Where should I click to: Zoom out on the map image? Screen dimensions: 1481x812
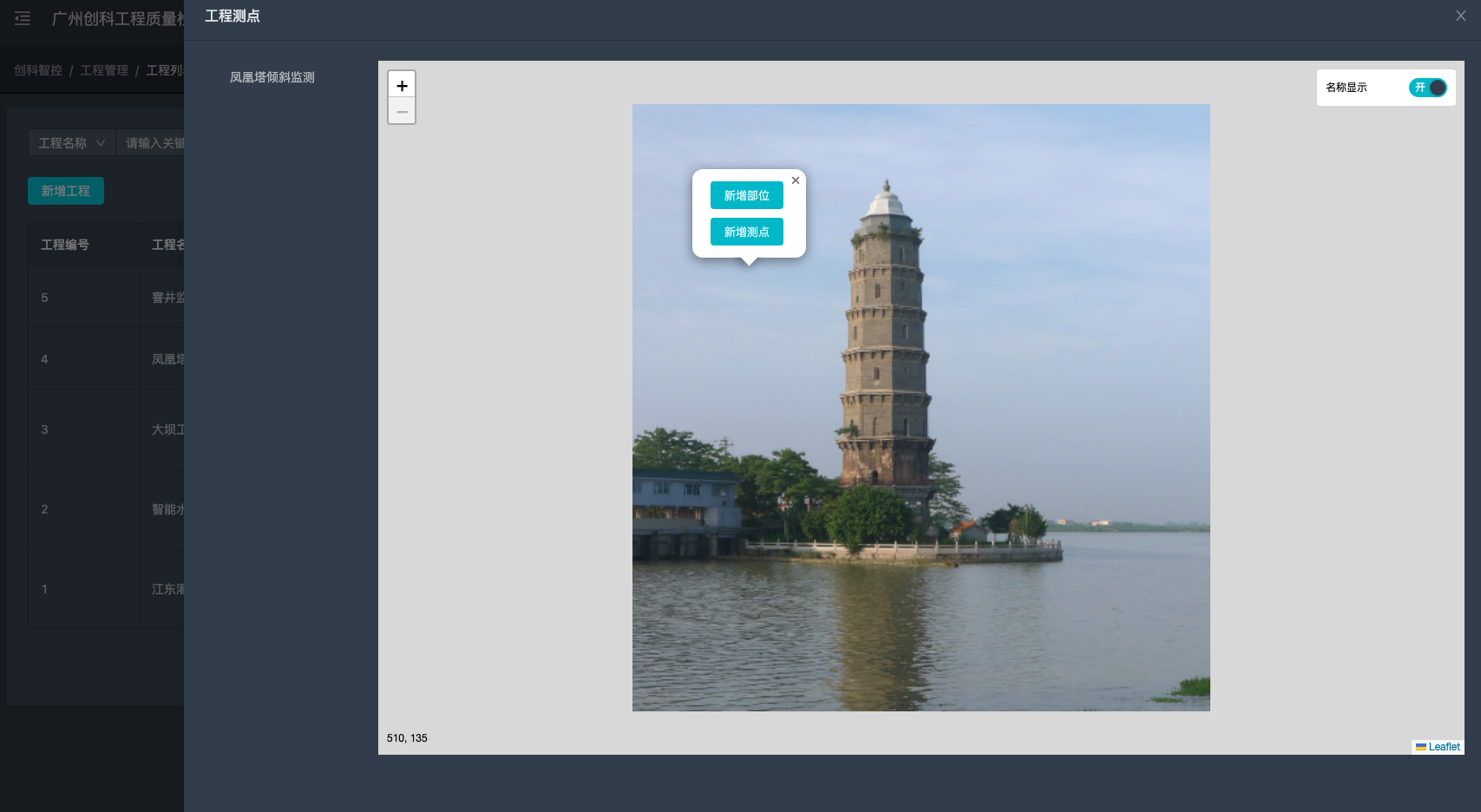(402, 111)
